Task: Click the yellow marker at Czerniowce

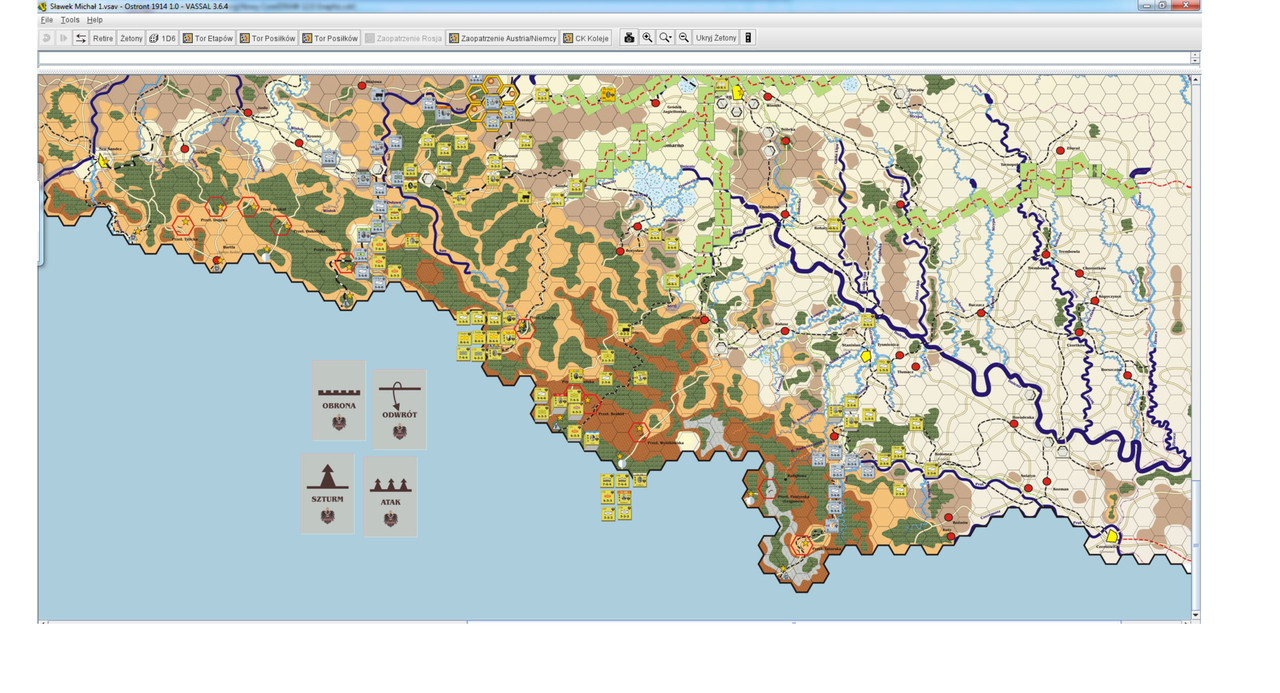Action: tap(1111, 537)
